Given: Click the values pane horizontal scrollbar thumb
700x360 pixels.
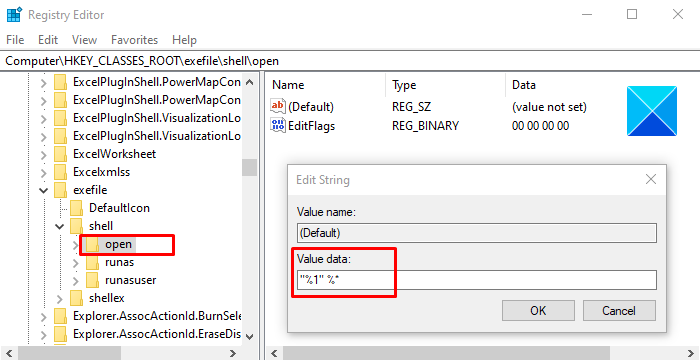Looking at the screenshot, I should coord(446,353).
